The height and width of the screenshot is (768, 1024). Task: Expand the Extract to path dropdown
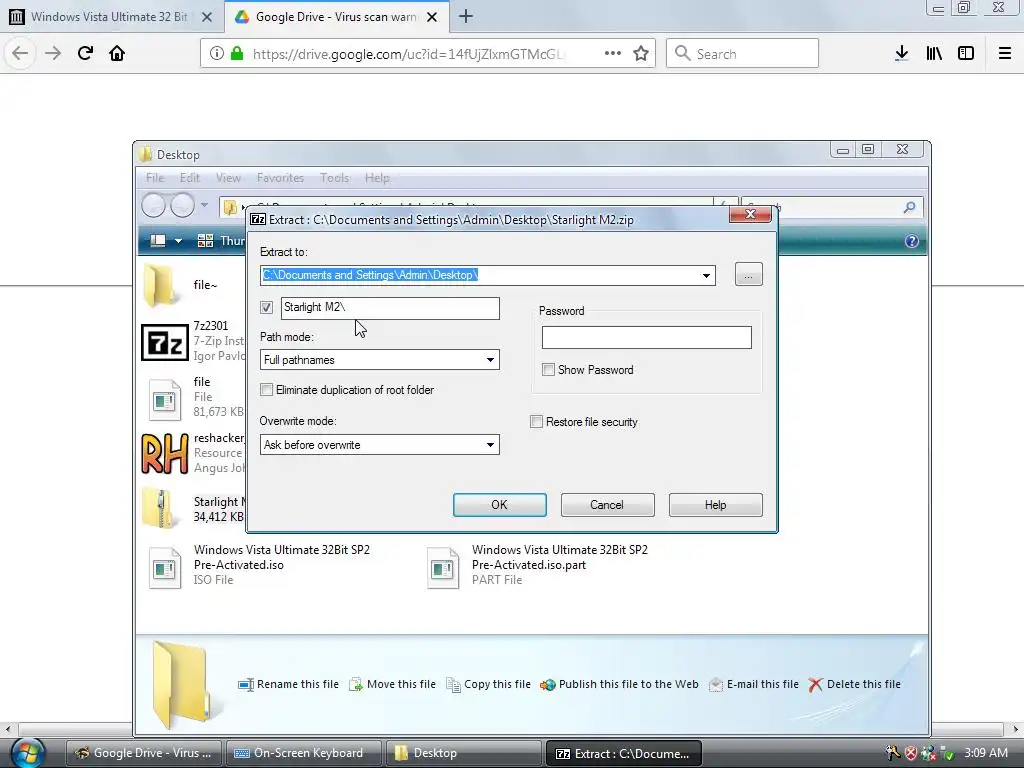coord(706,275)
